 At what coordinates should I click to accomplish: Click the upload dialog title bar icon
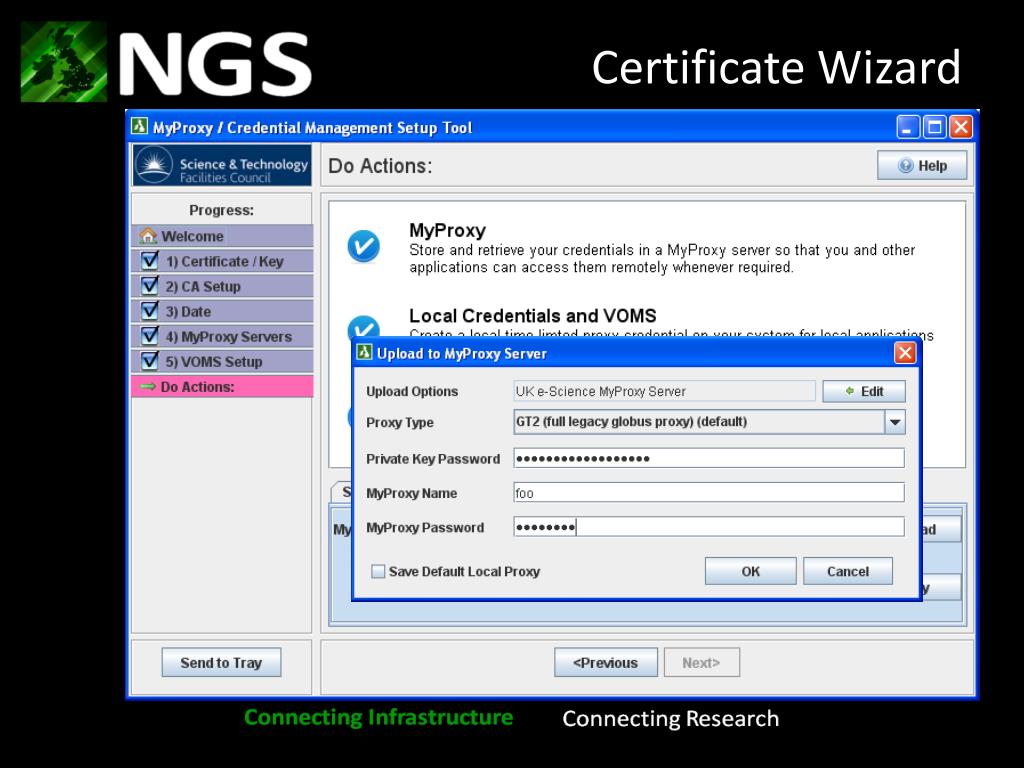364,353
